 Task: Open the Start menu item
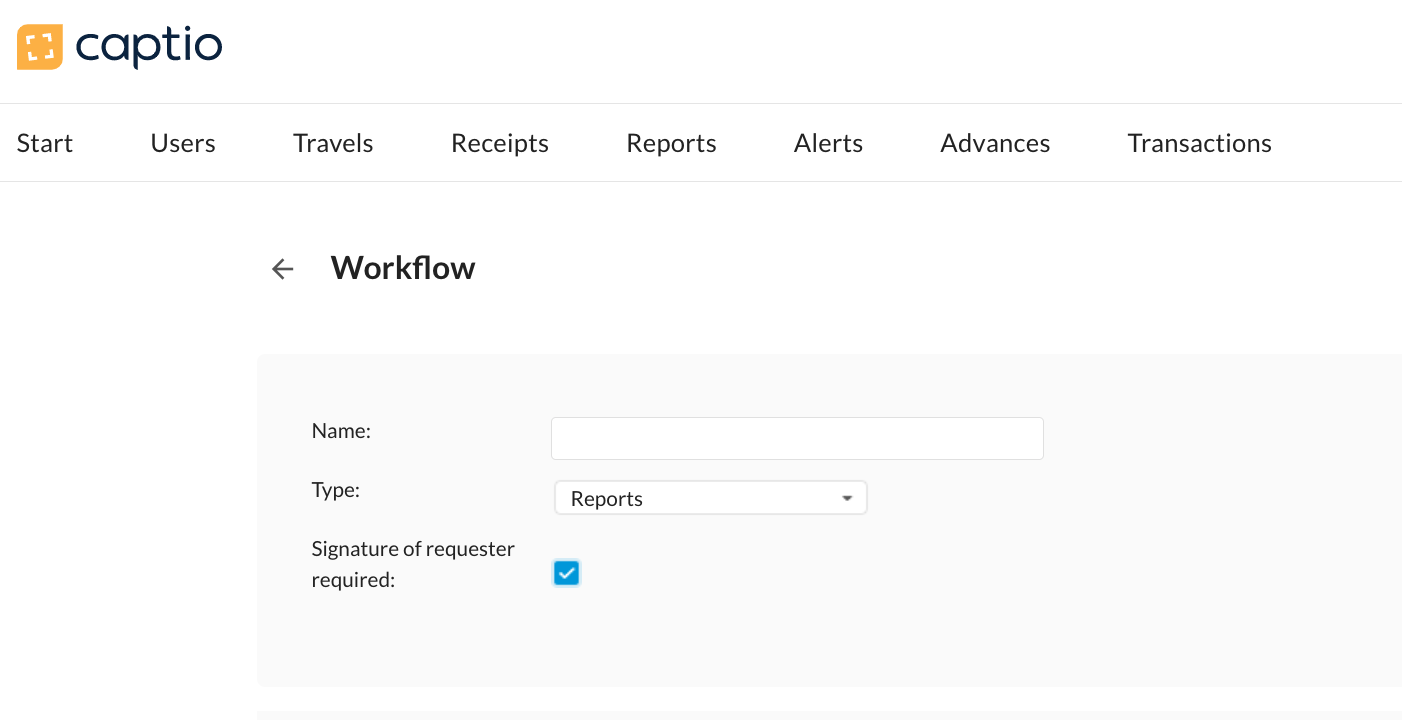(45, 143)
